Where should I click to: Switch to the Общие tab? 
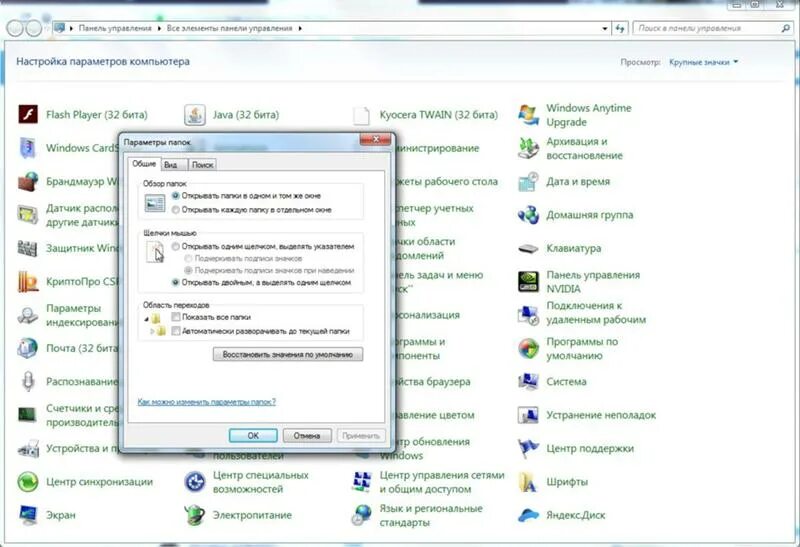click(x=144, y=163)
